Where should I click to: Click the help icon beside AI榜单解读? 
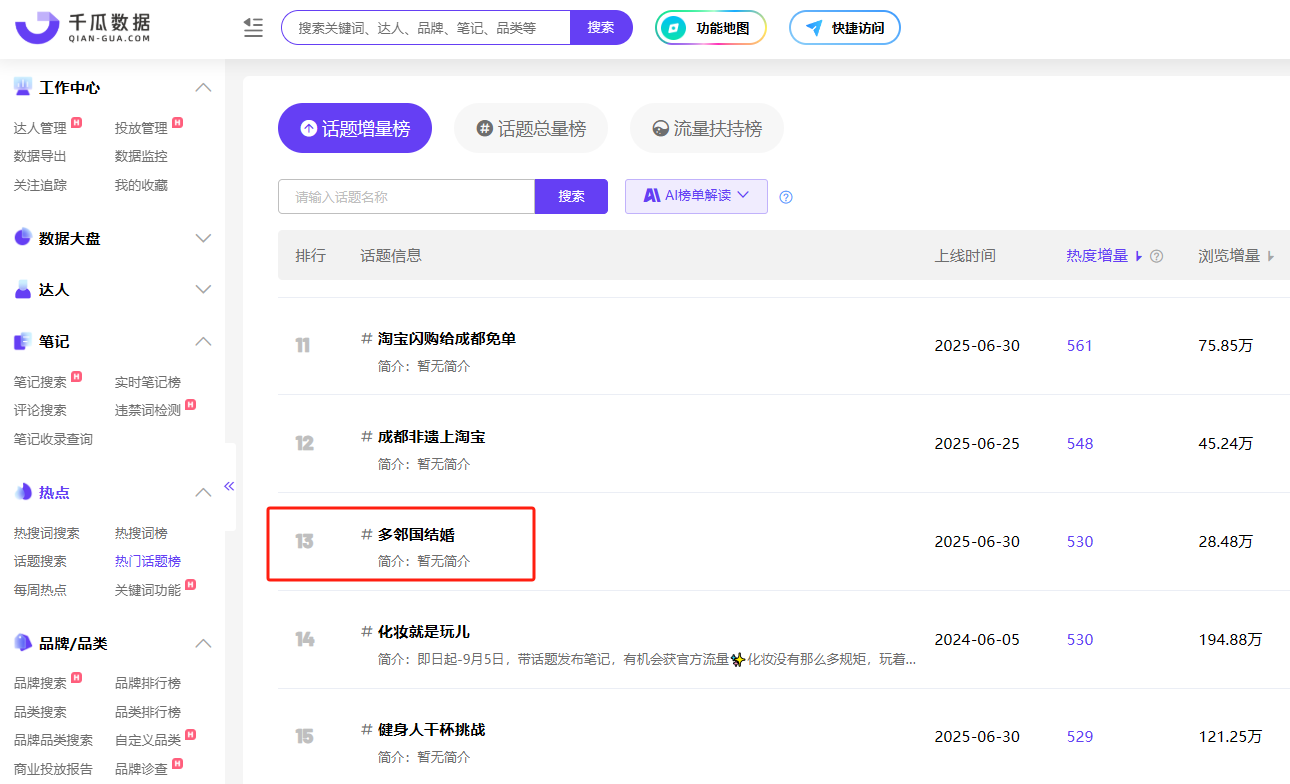pos(786,197)
